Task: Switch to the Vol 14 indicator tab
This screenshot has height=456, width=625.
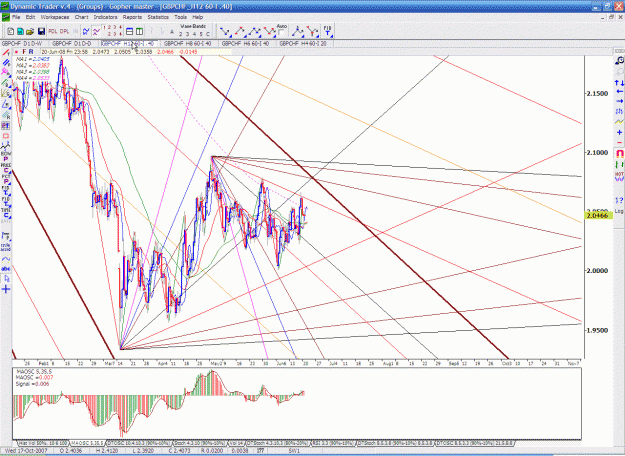Action: click(236, 443)
